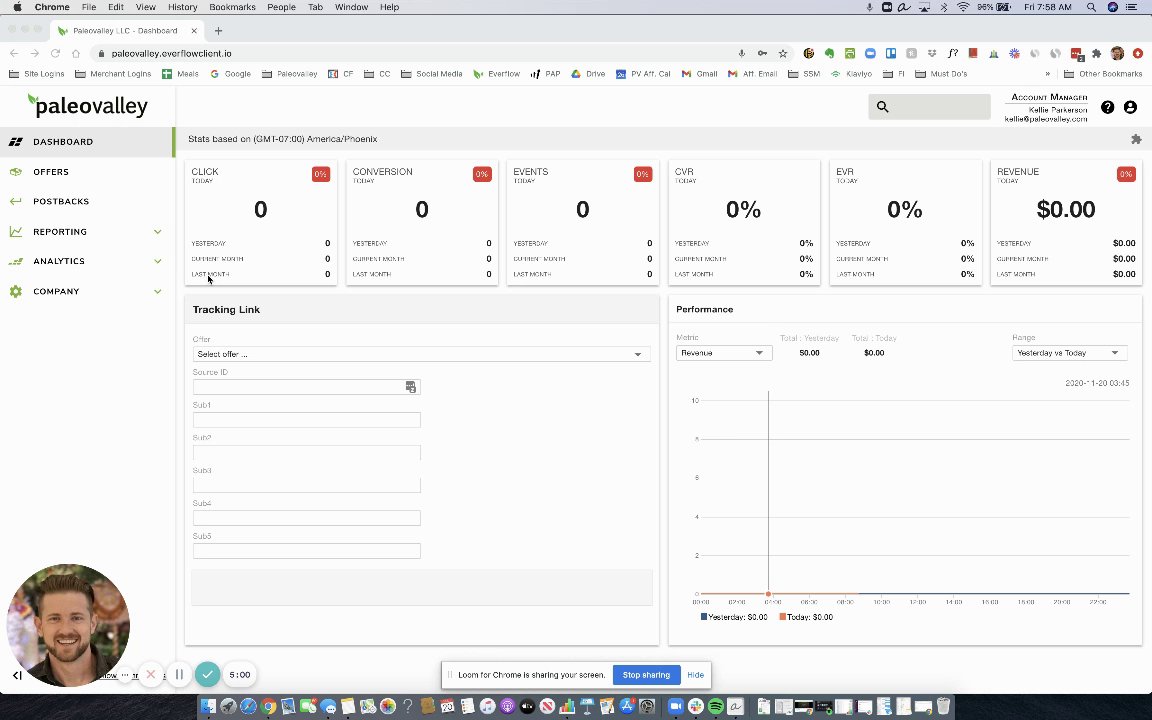This screenshot has height=720, width=1152.
Task: Open Spotify from the dock
Action: pos(716,707)
